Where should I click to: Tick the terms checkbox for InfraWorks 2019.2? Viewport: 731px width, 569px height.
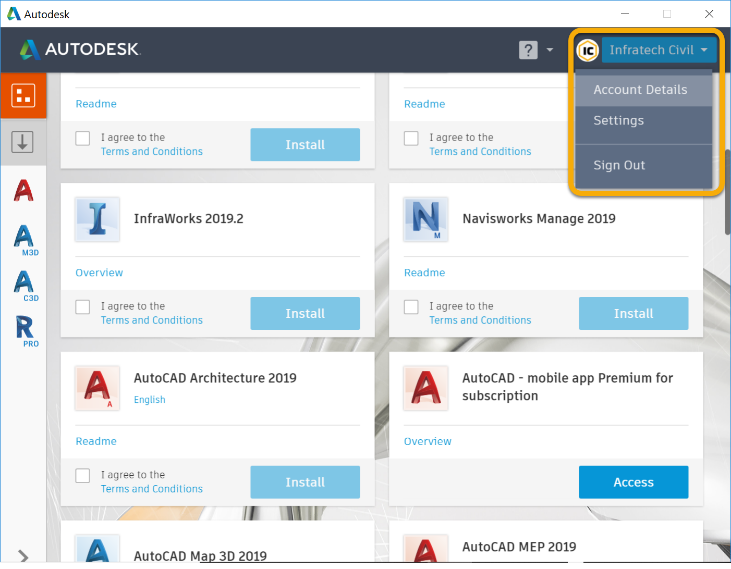83,307
